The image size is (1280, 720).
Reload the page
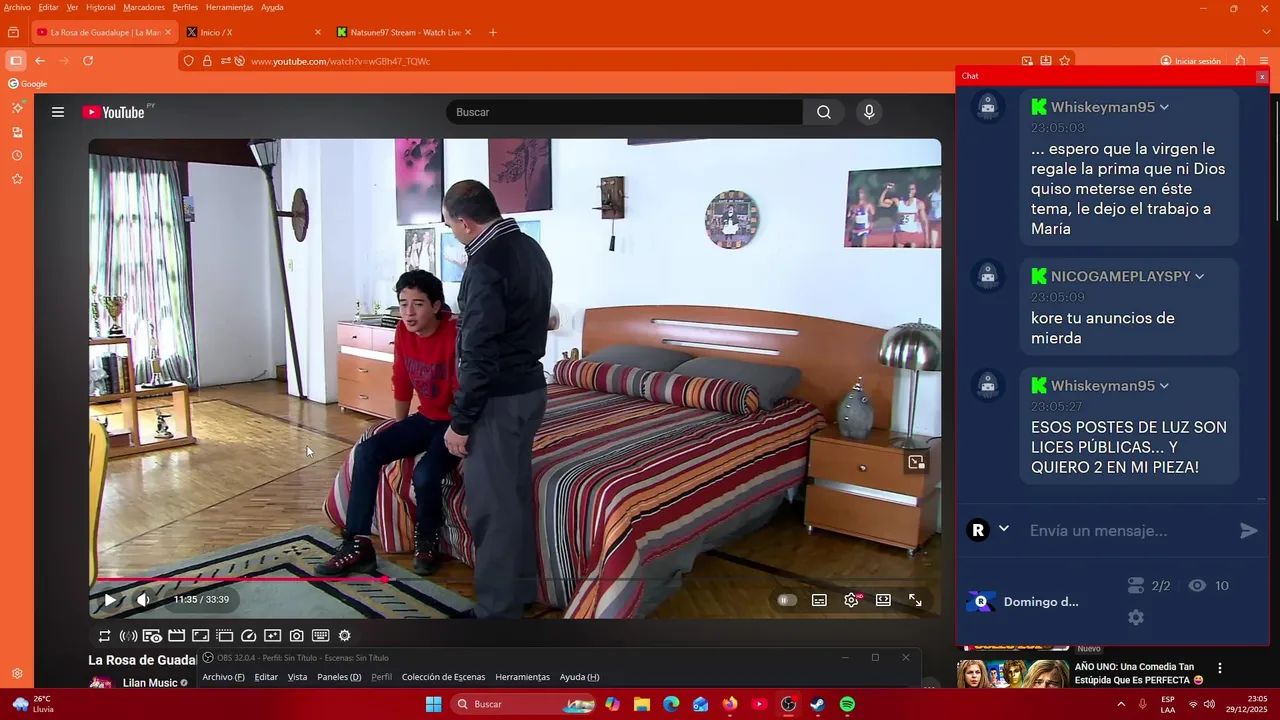pos(88,61)
